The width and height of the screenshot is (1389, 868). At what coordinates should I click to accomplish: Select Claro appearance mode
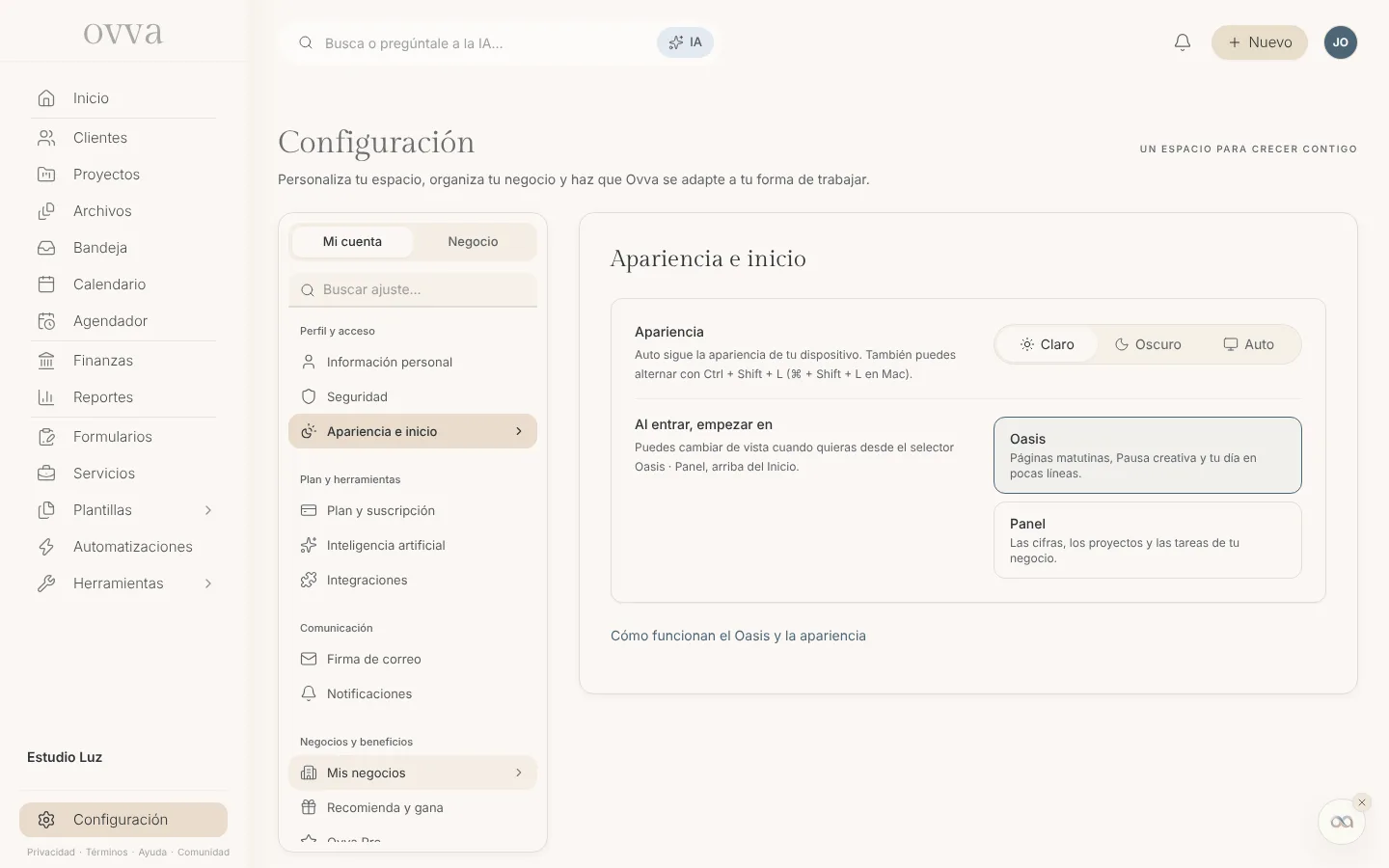[x=1047, y=344]
